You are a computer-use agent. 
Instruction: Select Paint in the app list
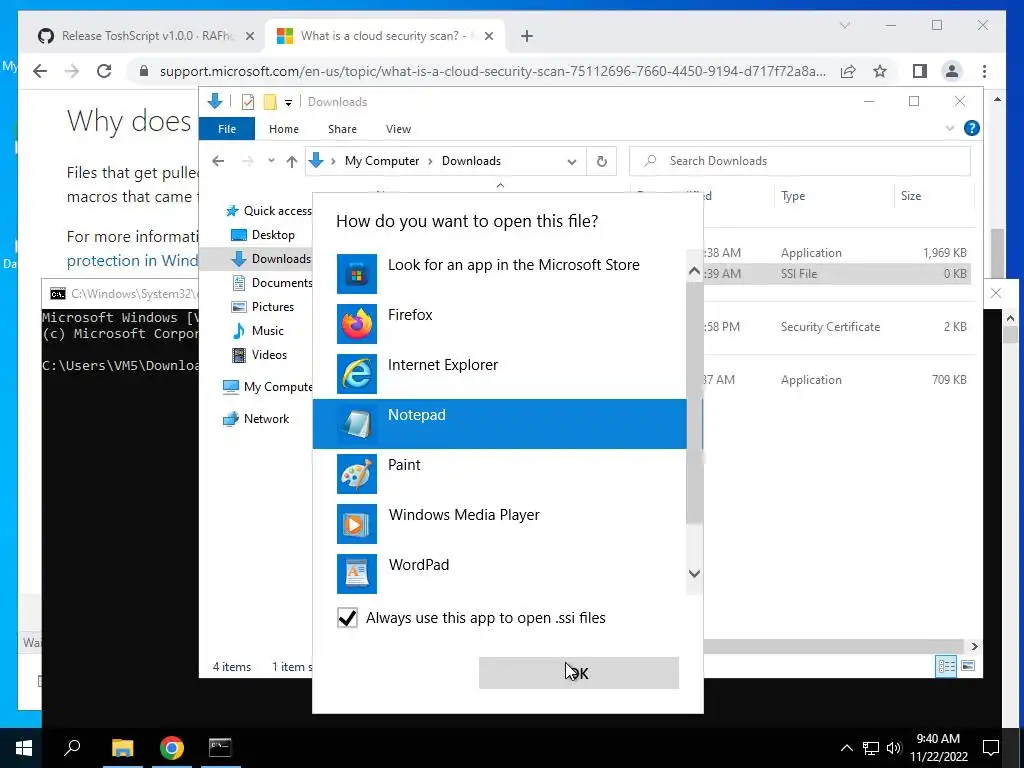[x=500, y=473]
